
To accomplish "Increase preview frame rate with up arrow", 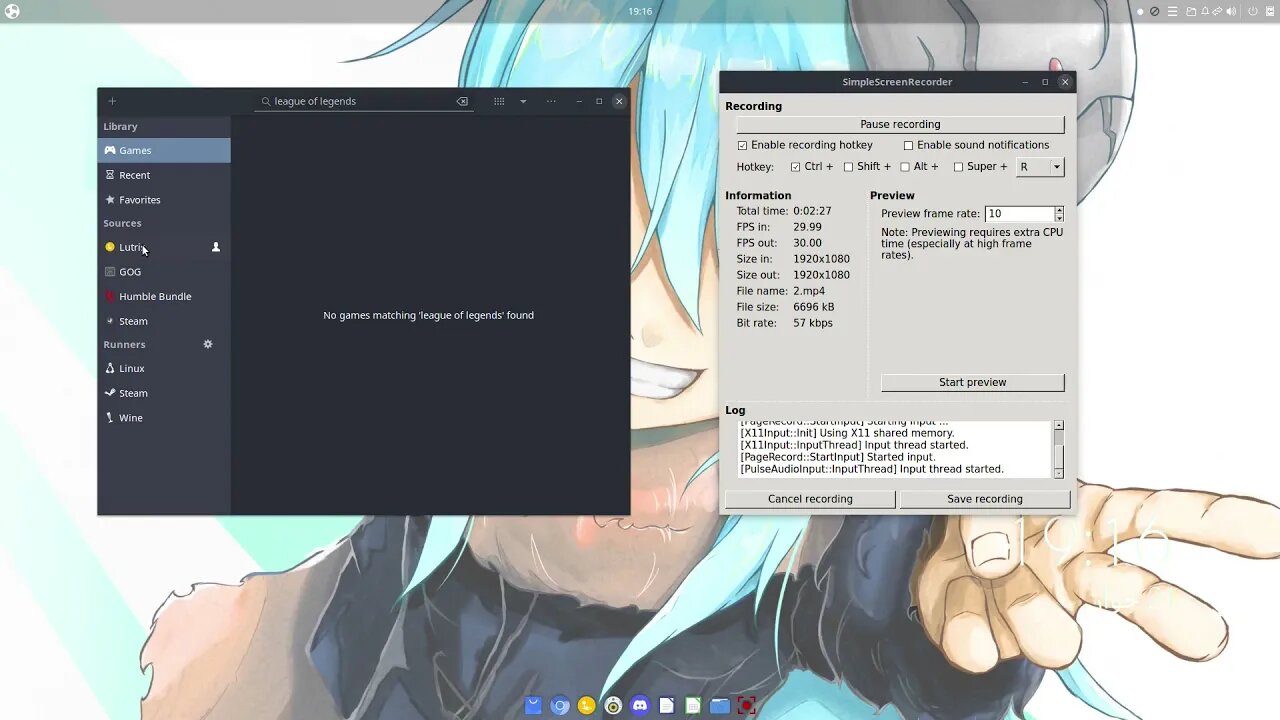I will [x=1059, y=210].
